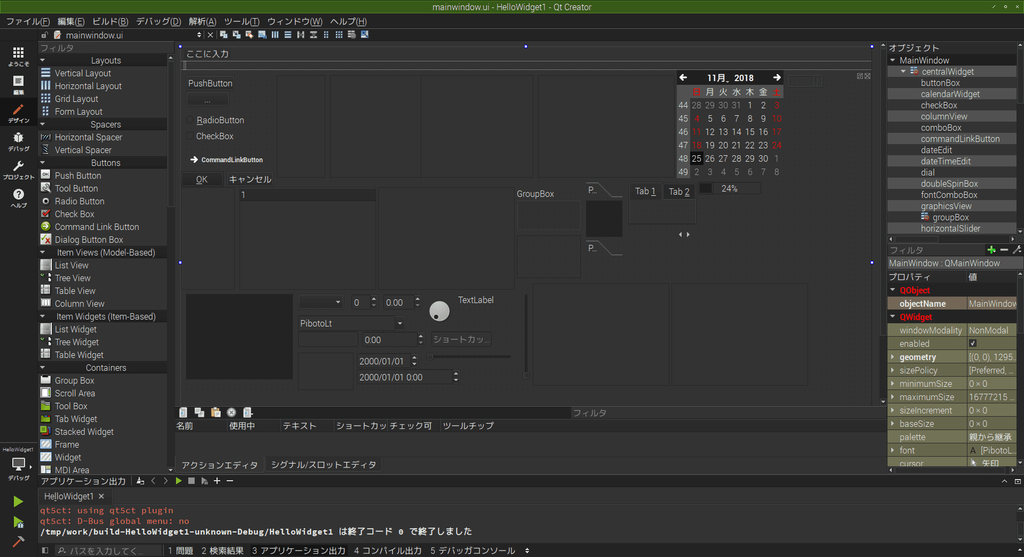Switch to シグナル/スロットエディタ tab

point(323,465)
